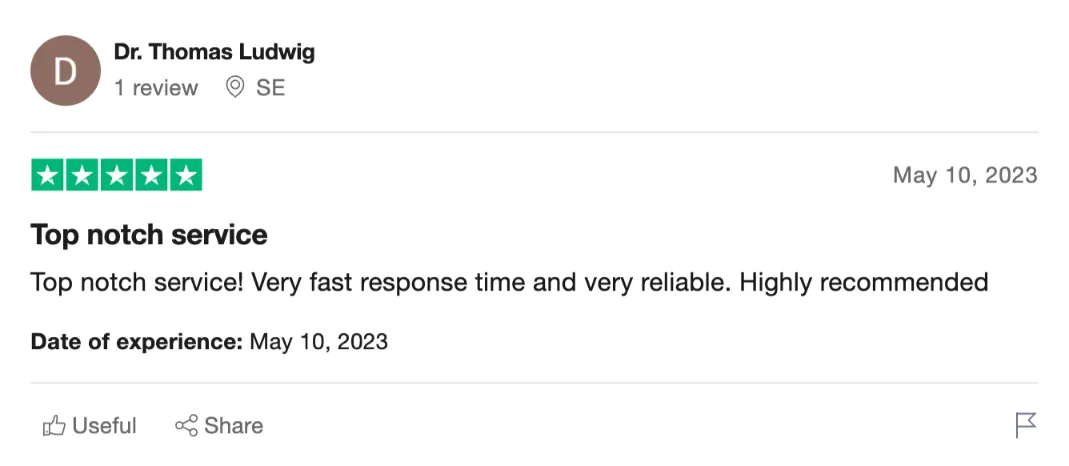This screenshot has width=1069, height=466.
Task: Click the first green star
Action: point(48,176)
